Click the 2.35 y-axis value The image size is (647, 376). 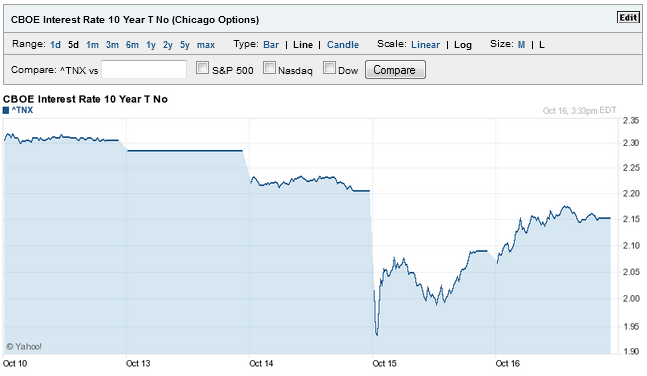pos(631,121)
